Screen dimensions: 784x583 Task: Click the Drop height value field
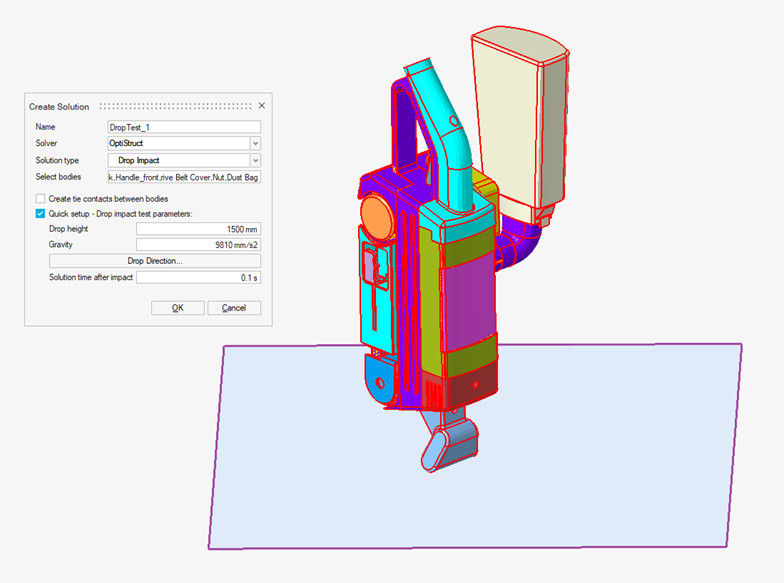pos(198,229)
